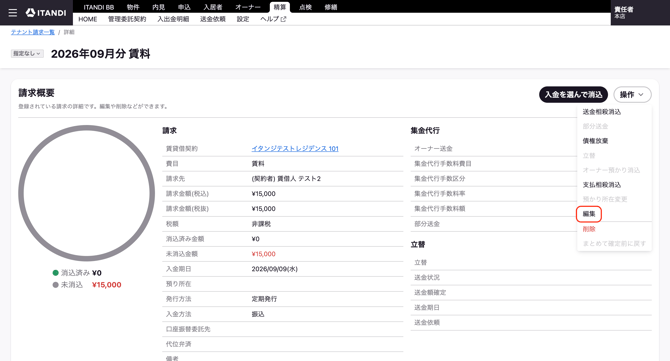Click the disabled オーナー預かり消込 menu entry
Viewport: 670px width, 361px height.
click(x=611, y=170)
